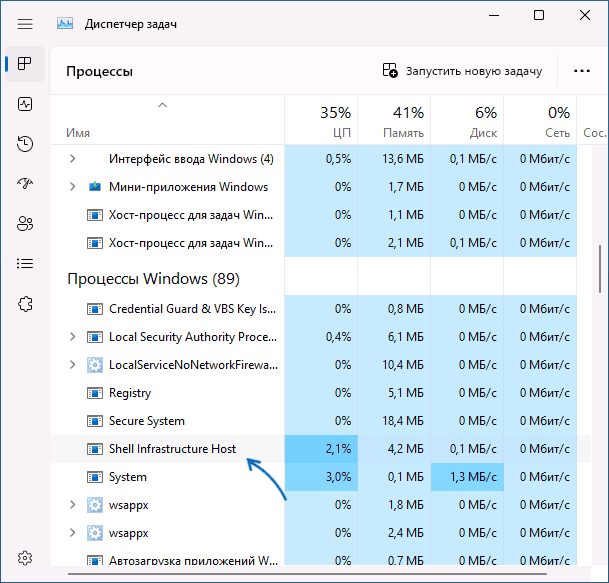Select the Processes page icon in sidebar

tap(25, 64)
